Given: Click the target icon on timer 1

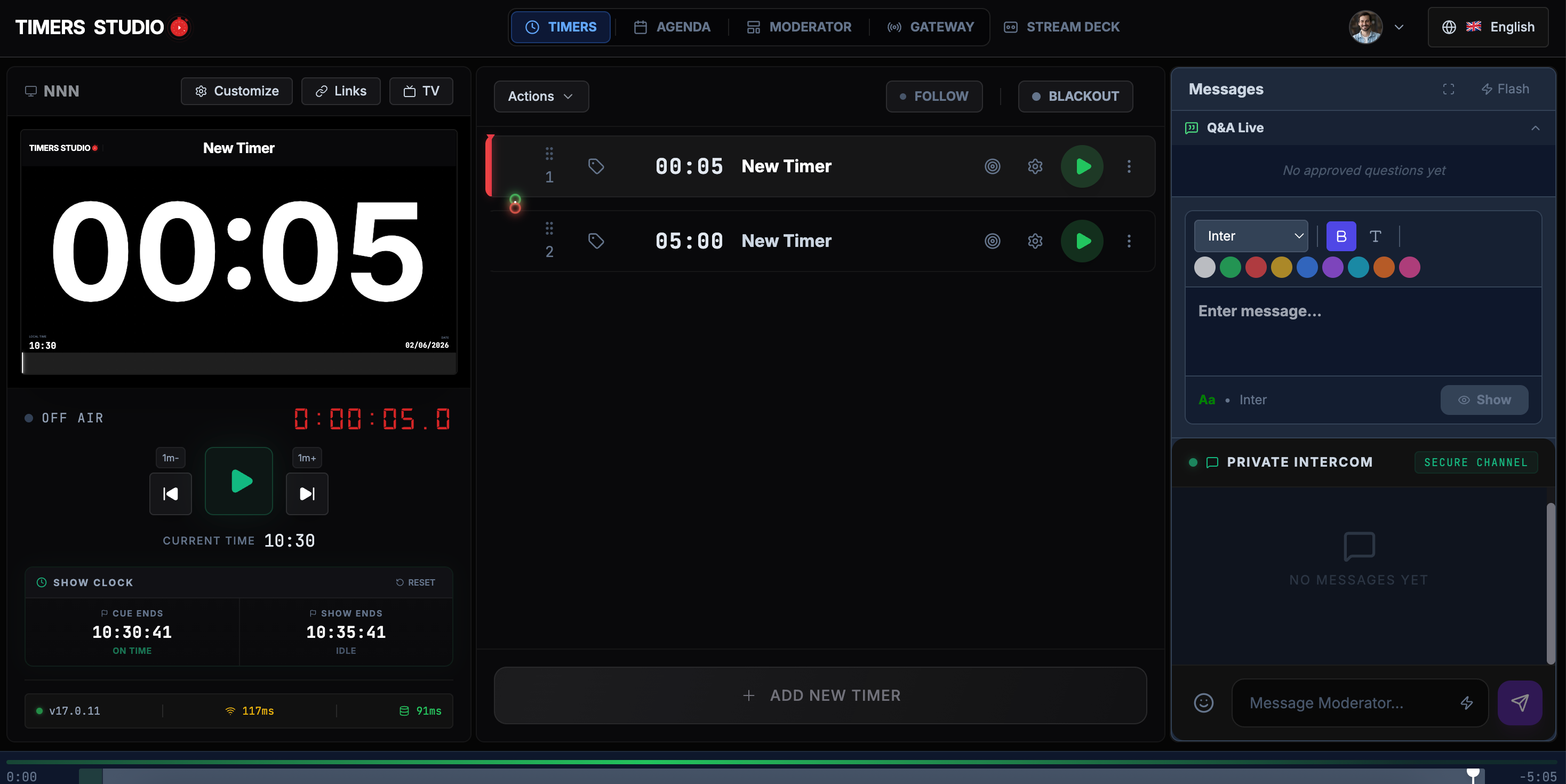Looking at the screenshot, I should click(x=992, y=166).
